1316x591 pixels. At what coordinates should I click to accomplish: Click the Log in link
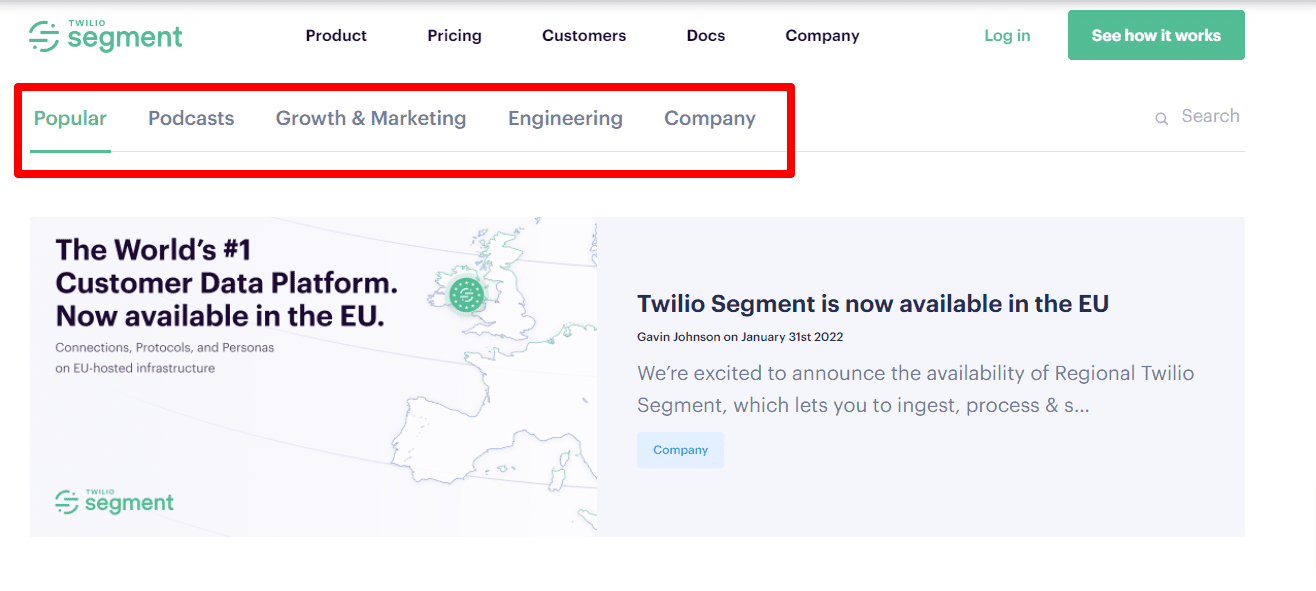(x=1007, y=35)
